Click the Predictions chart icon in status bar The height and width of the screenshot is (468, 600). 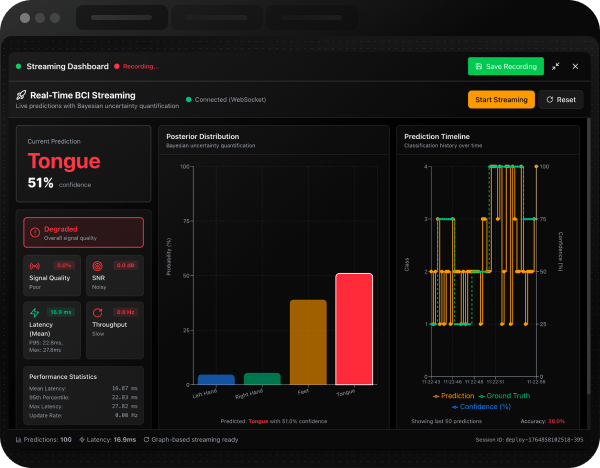[21, 439]
